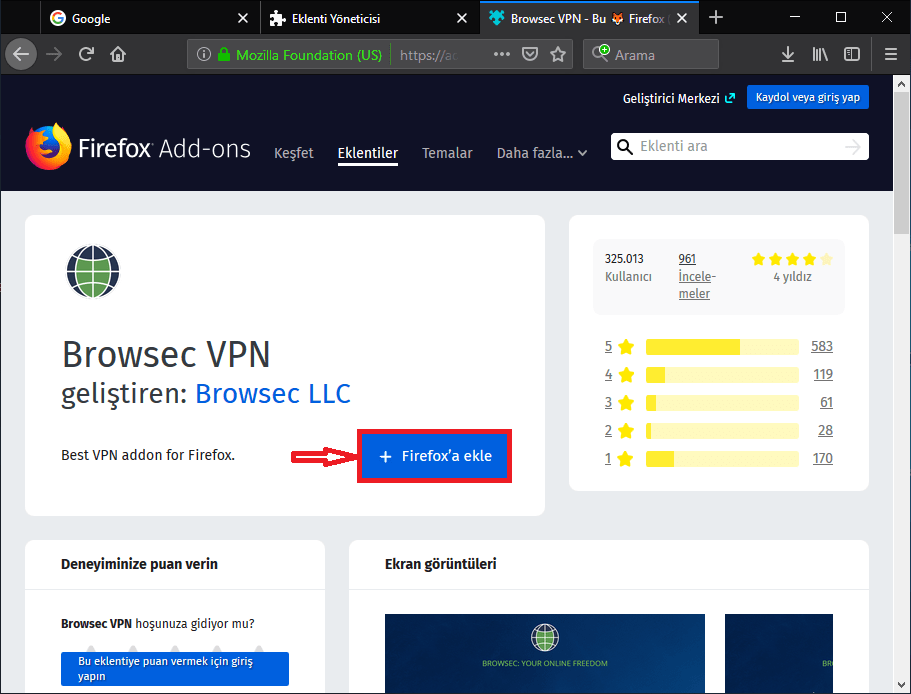The width and height of the screenshot is (911, 694).
Task: Click the Mozilla Foundation (US) identity label
Action: (x=309, y=55)
